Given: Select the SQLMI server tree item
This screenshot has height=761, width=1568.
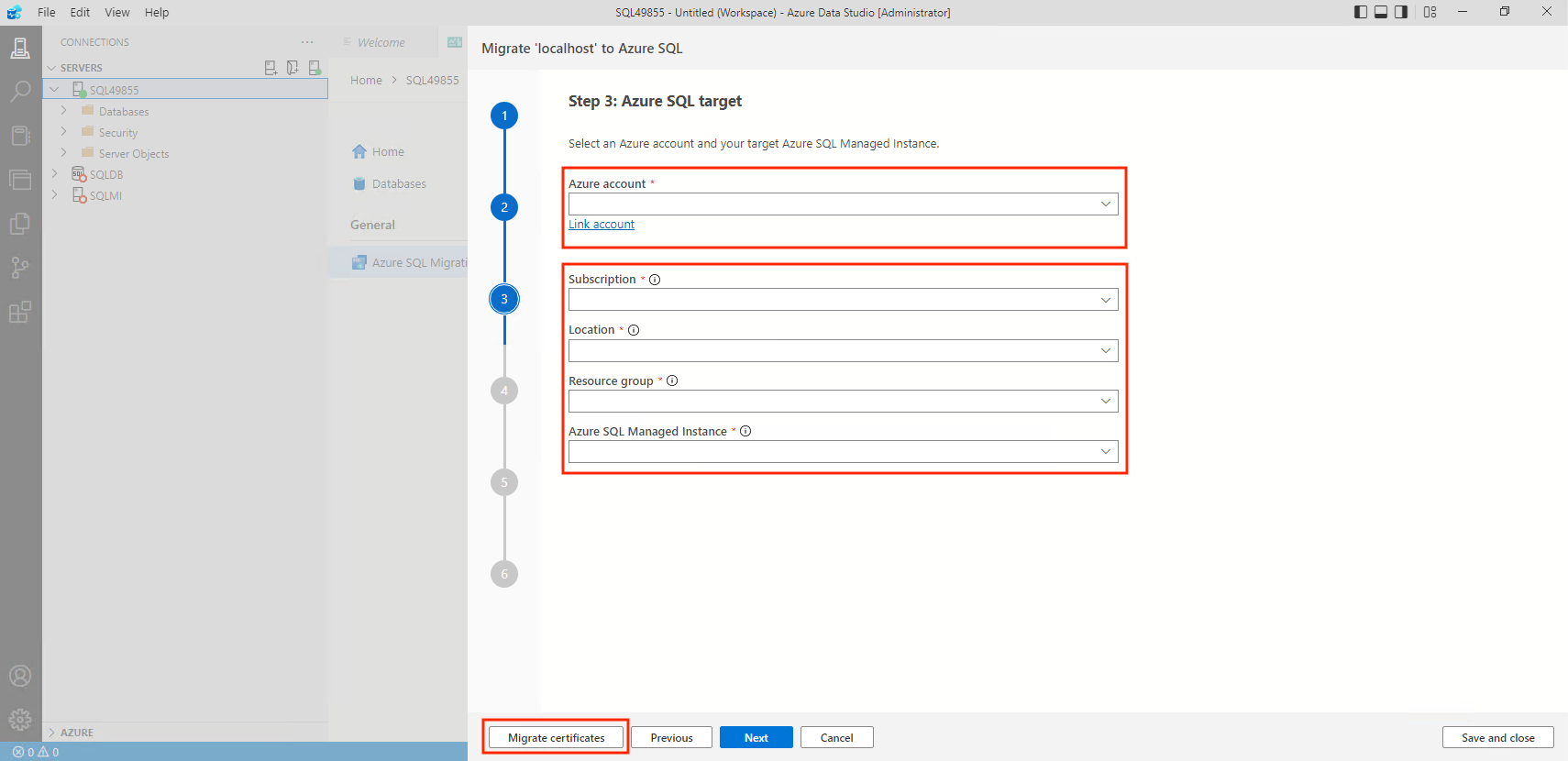Looking at the screenshot, I should [x=186, y=195].
